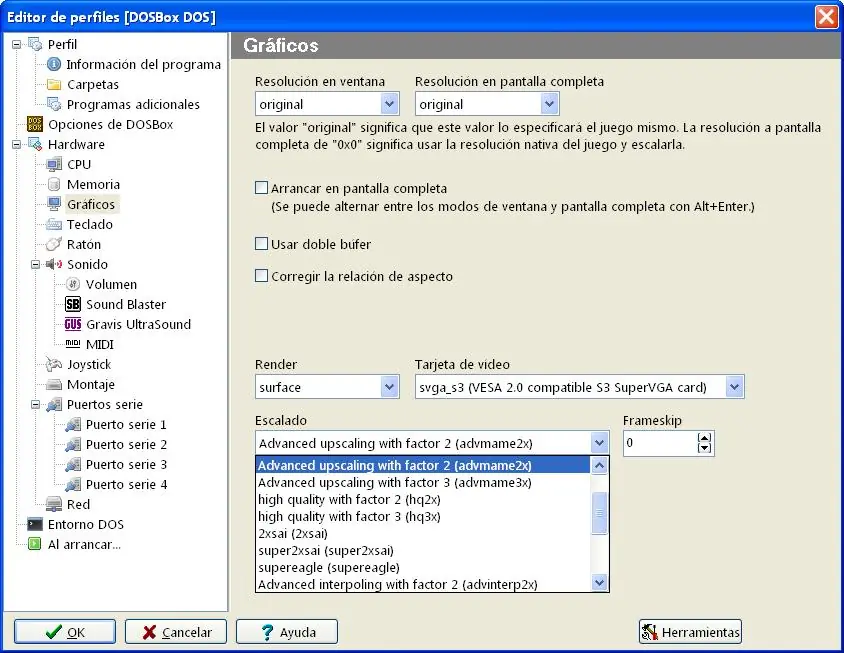This screenshot has height=653, width=844.
Task: Enable Arrancar en pantalla completa checkbox
Action: 261,188
